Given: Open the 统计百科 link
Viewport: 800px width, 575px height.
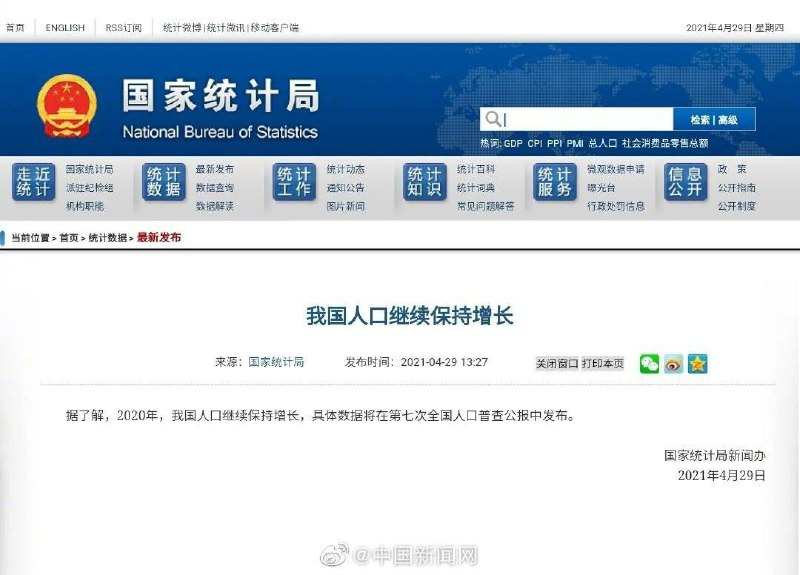Looking at the screenshot, I should [476, 169].
